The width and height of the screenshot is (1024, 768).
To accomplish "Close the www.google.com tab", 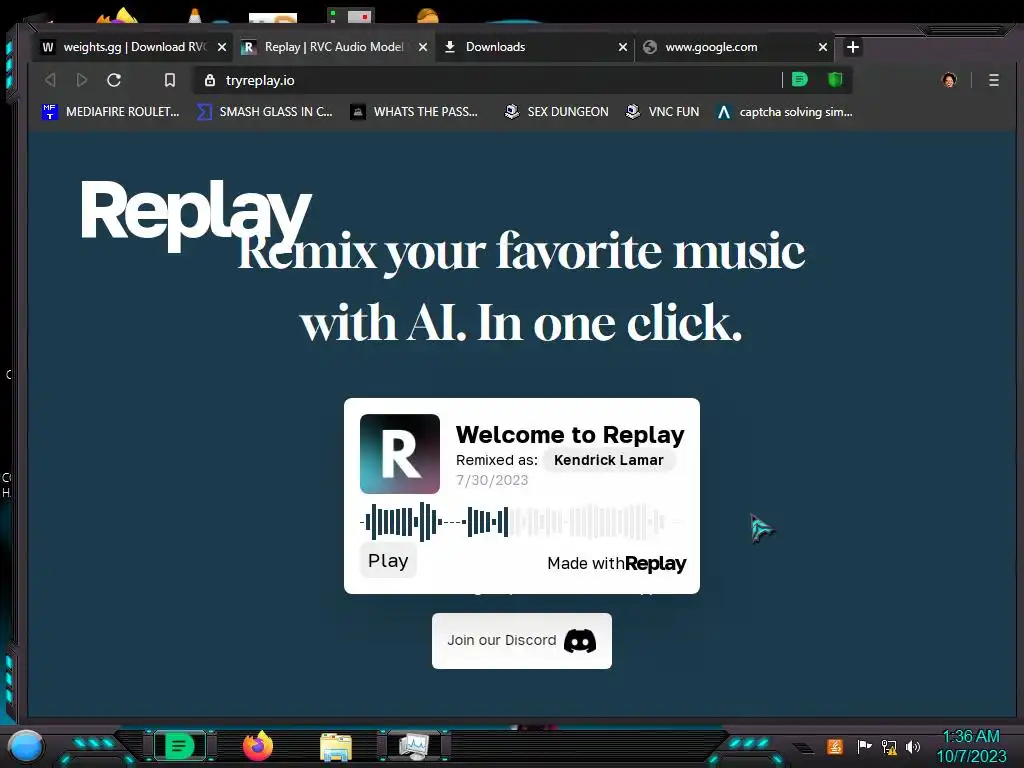I will point(823,47).
